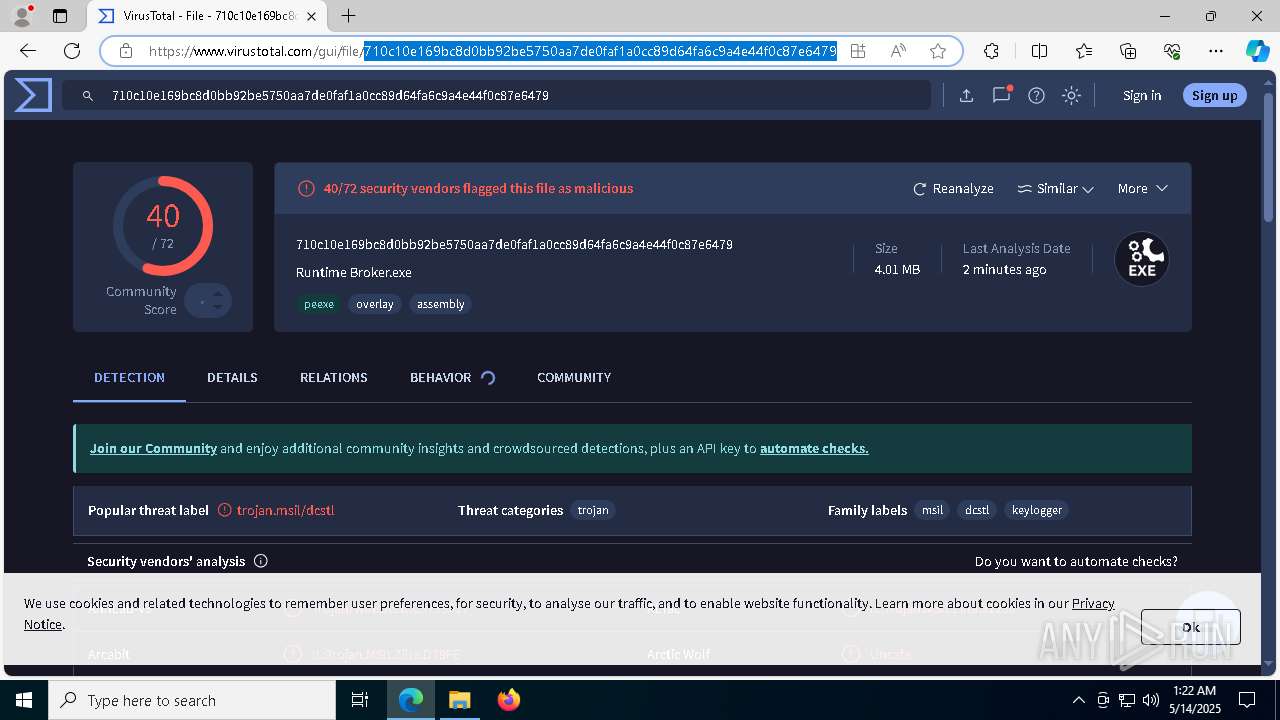Click the Runtime Broker.exe file name

pyautogui.click(x=353, y=272)
